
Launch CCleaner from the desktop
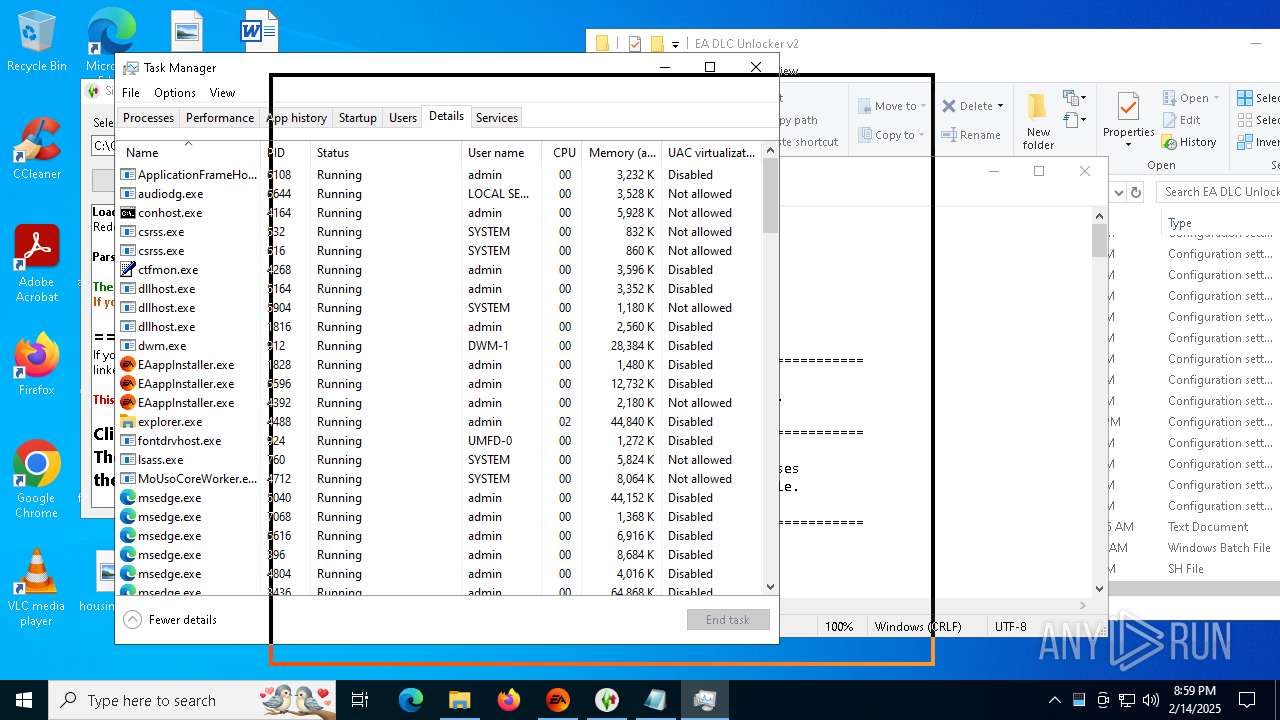pos(36,148)
